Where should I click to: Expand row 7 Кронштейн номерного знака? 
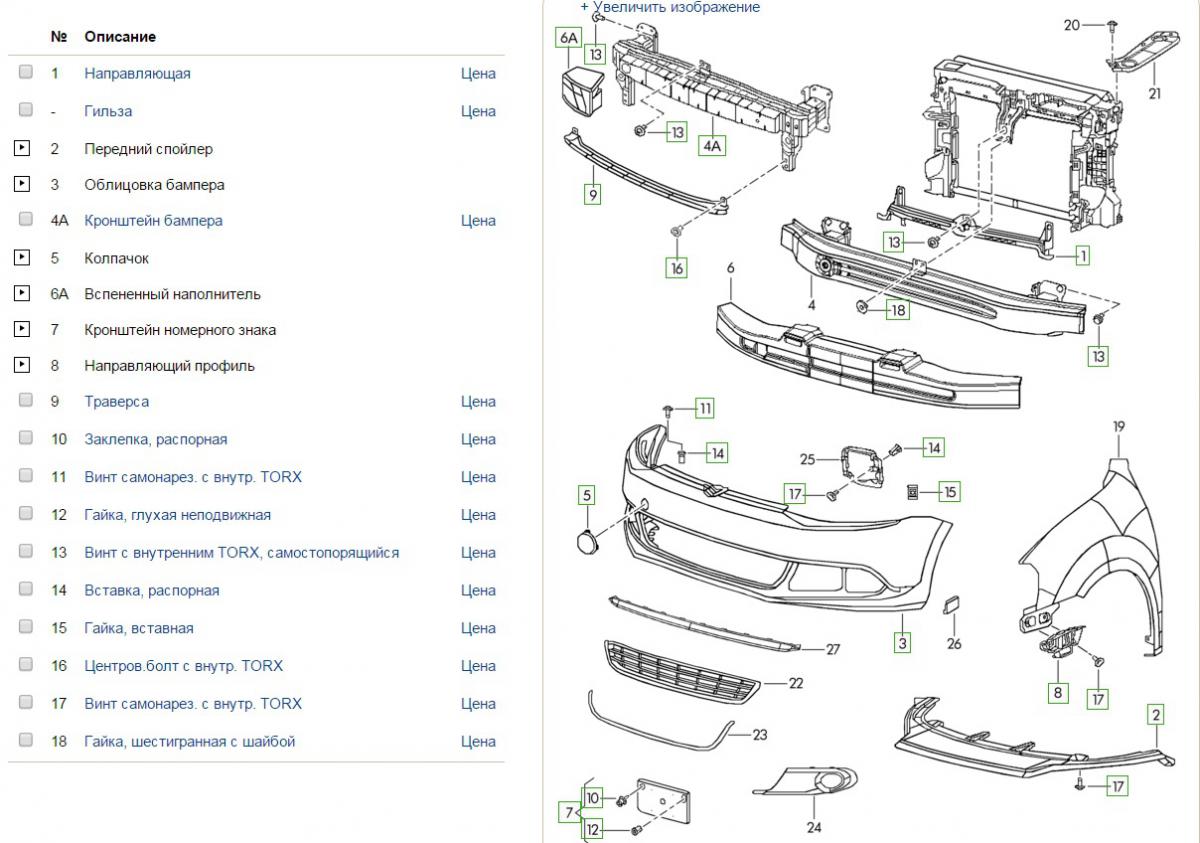[21, 330]
